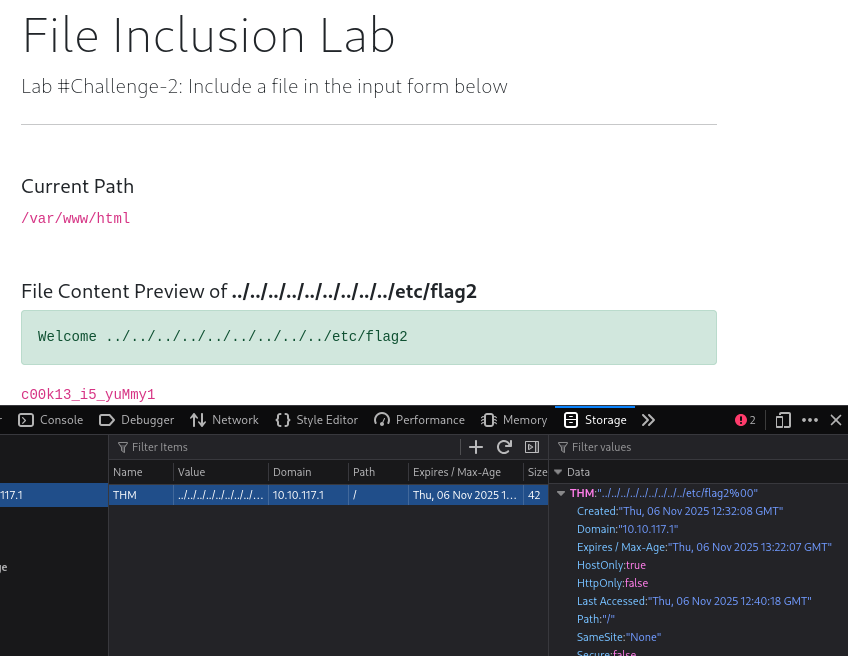
Task: Switch to the Performance tab
Action: click(420, 420)
